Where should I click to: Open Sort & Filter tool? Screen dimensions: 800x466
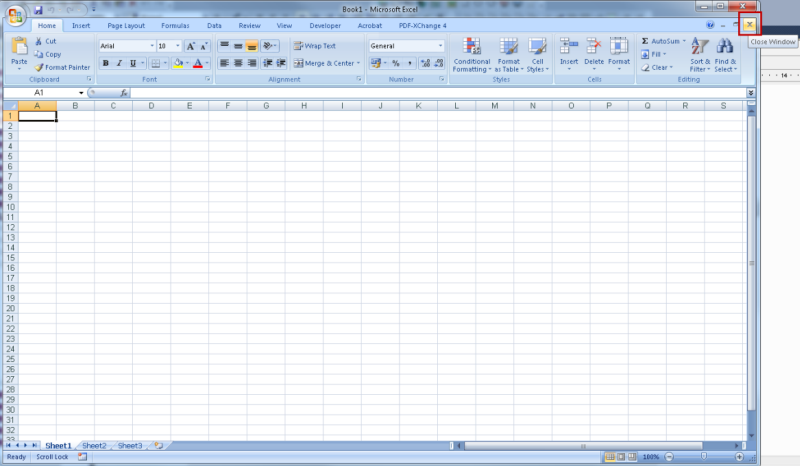699,48
